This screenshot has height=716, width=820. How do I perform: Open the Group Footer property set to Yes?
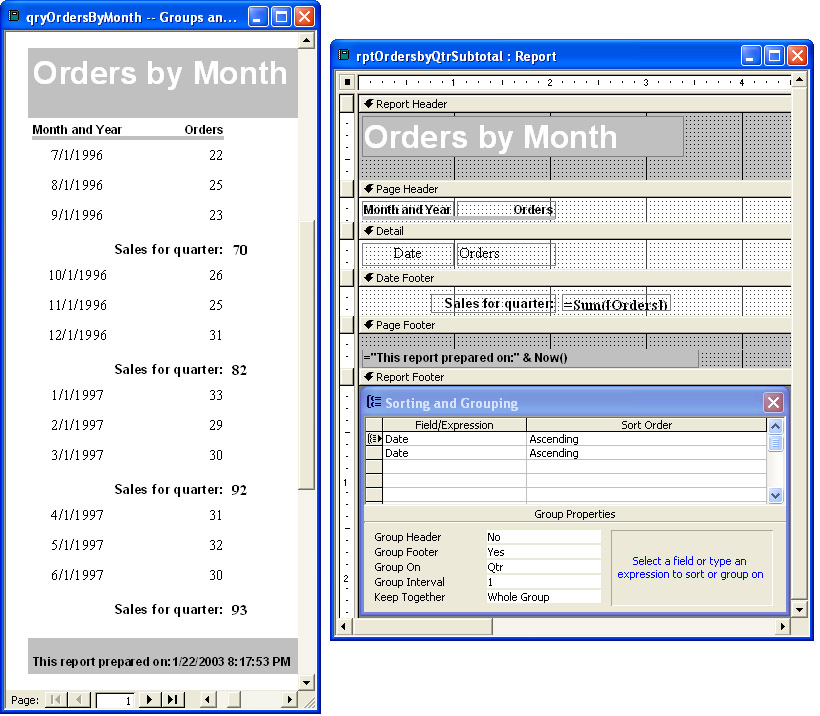542,552
